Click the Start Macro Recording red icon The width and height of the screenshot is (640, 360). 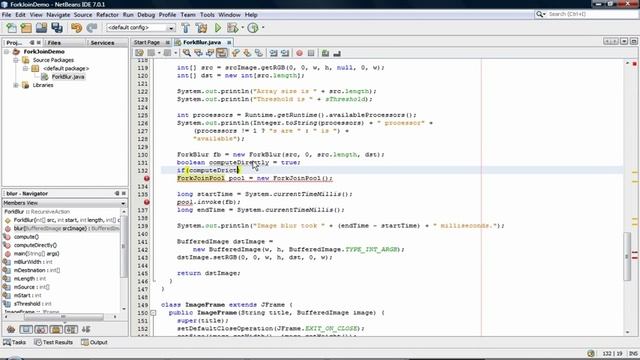tap(300, 53)
